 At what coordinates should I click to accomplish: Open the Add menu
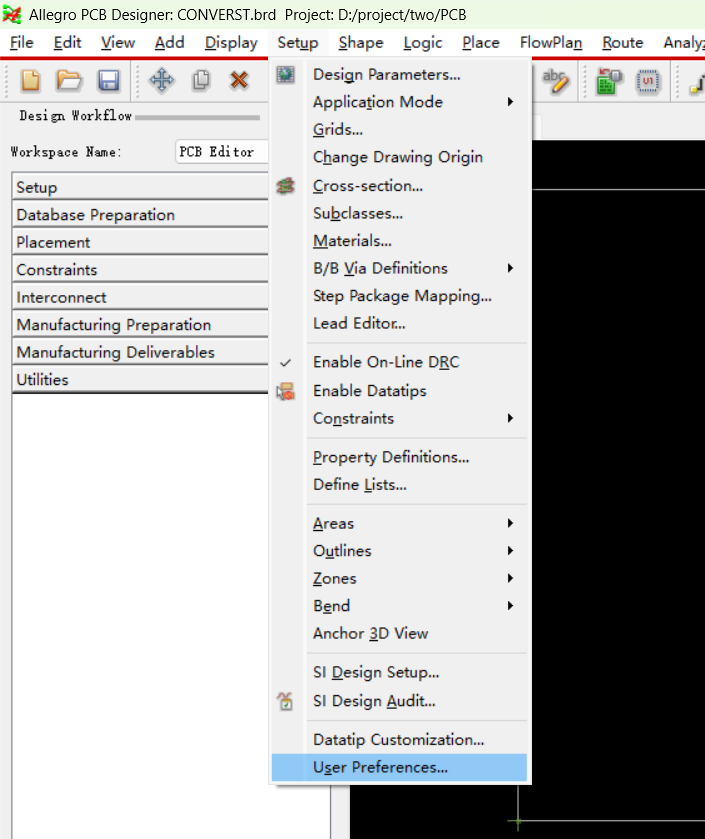(x=170, y=42)
